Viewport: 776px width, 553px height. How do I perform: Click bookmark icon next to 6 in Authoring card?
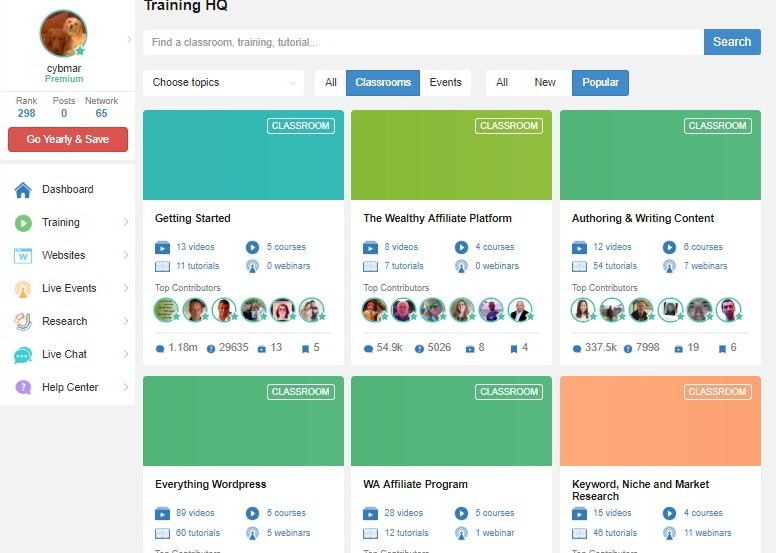pos(723,349)
